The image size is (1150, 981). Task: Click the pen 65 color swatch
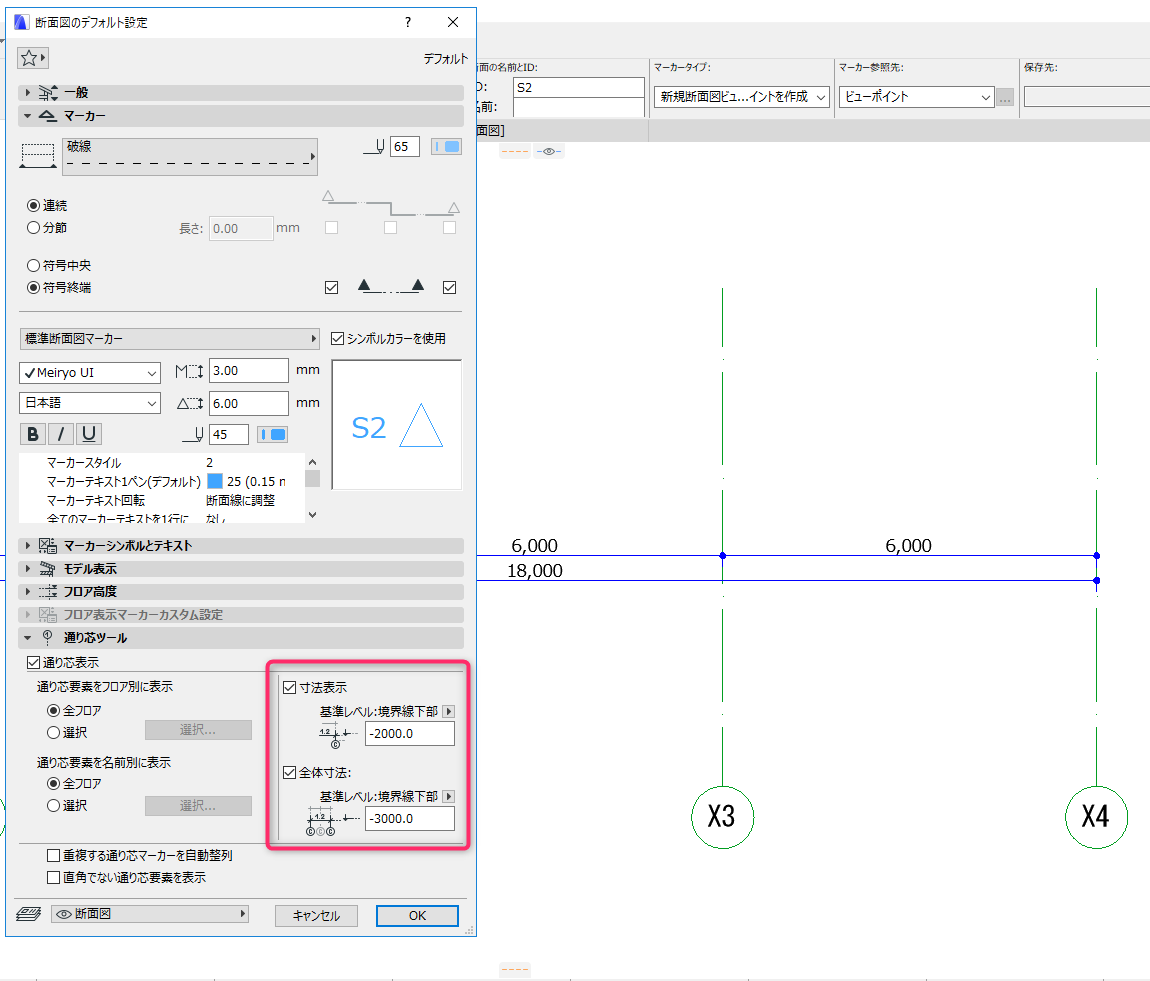click(446, 147)
